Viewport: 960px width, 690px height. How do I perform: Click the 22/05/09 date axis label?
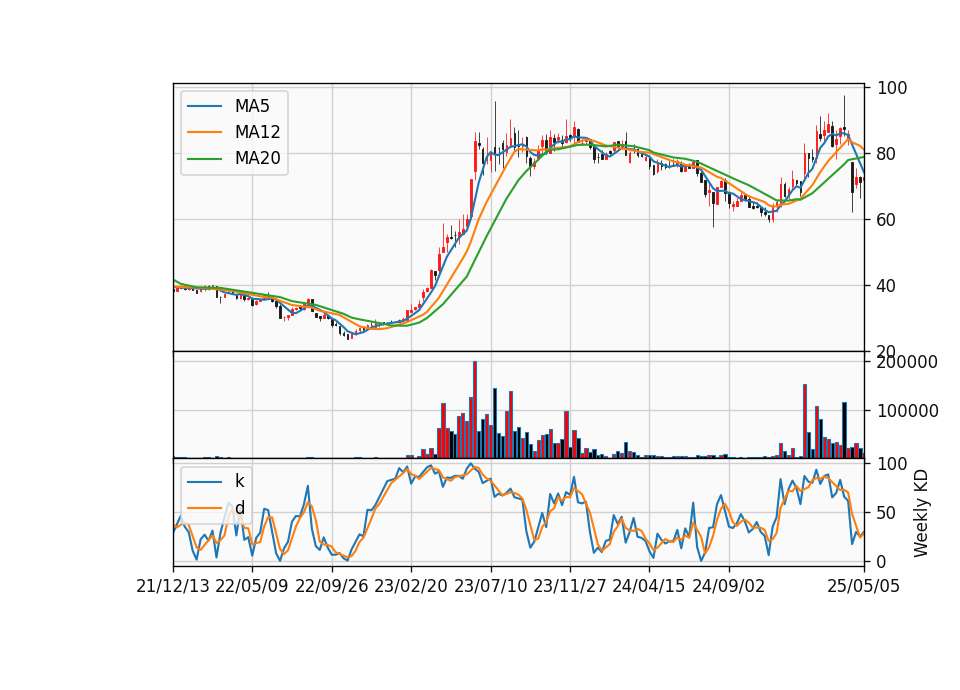(x=252, y=587)
